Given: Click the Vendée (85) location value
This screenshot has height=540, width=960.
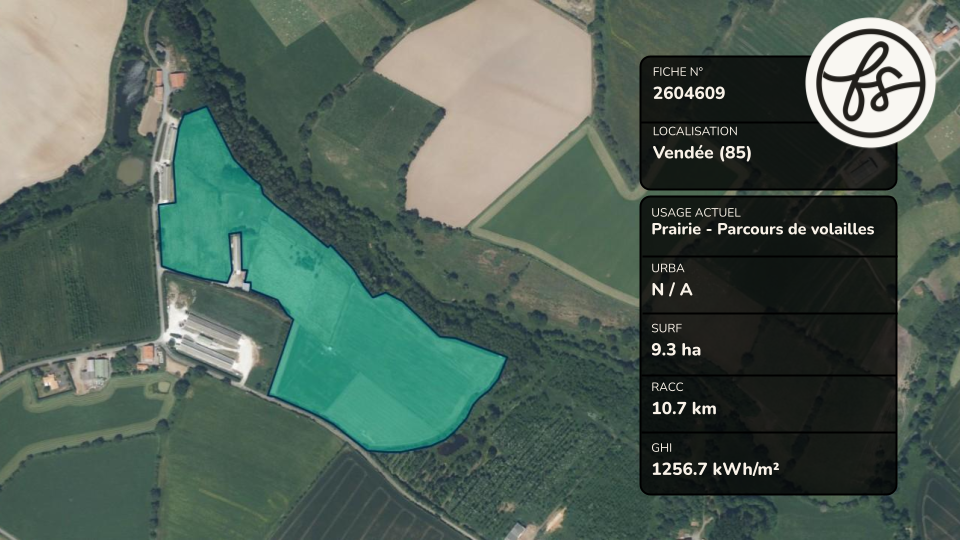Looking at the screenshot, I should 702,152.
